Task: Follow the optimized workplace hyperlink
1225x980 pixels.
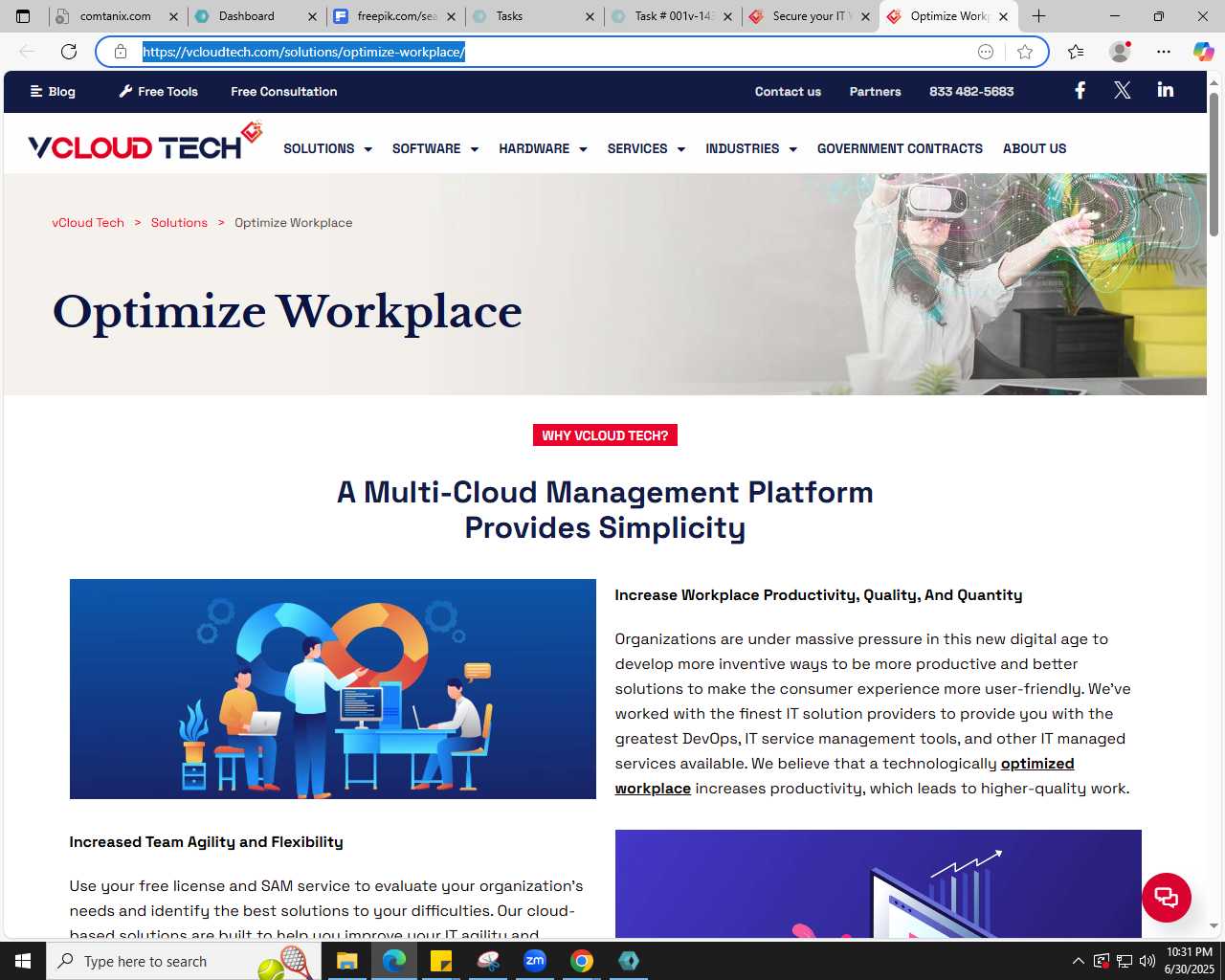Action: coord(1037,764)
